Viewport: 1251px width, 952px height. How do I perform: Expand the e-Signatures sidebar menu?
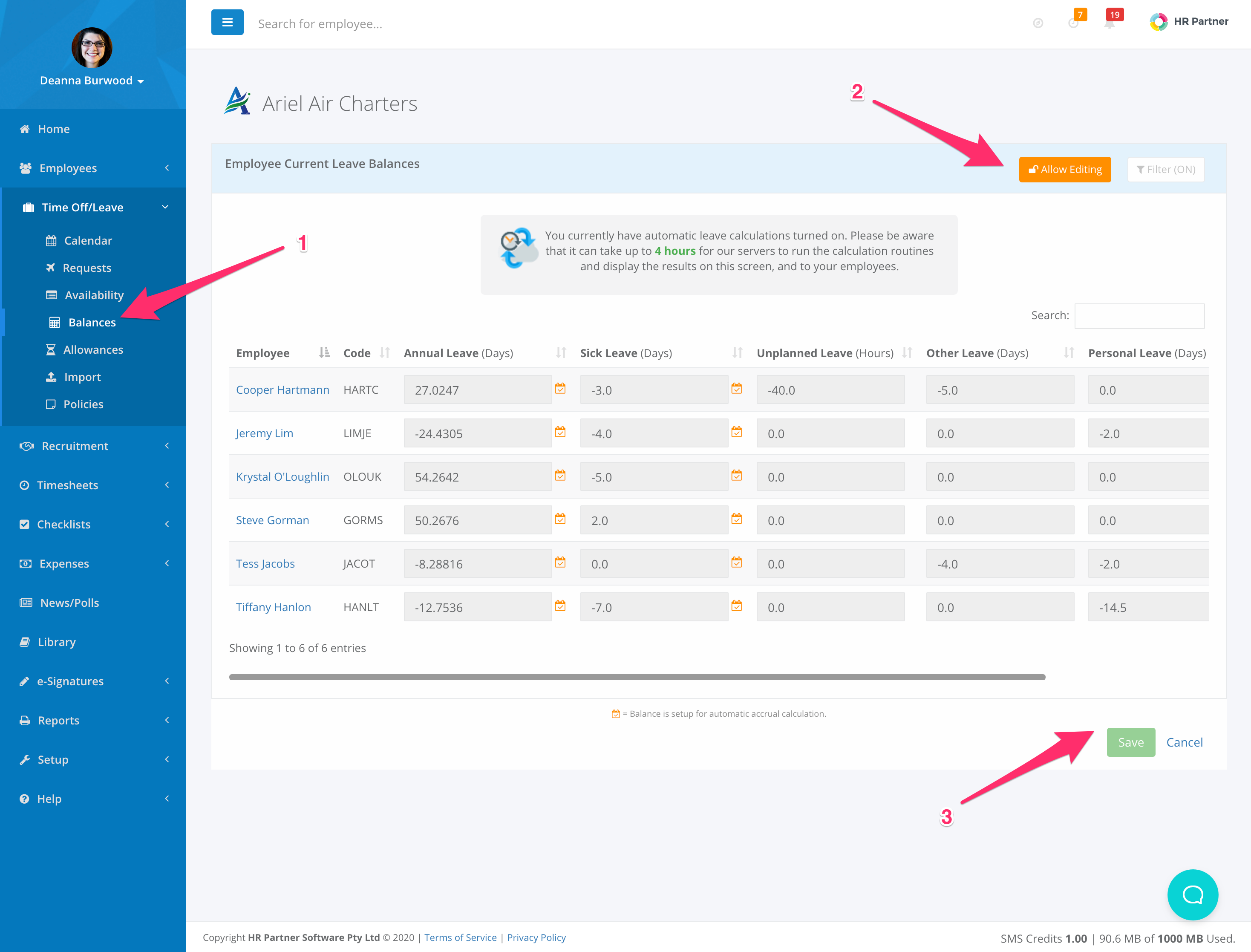pos(93,681)
